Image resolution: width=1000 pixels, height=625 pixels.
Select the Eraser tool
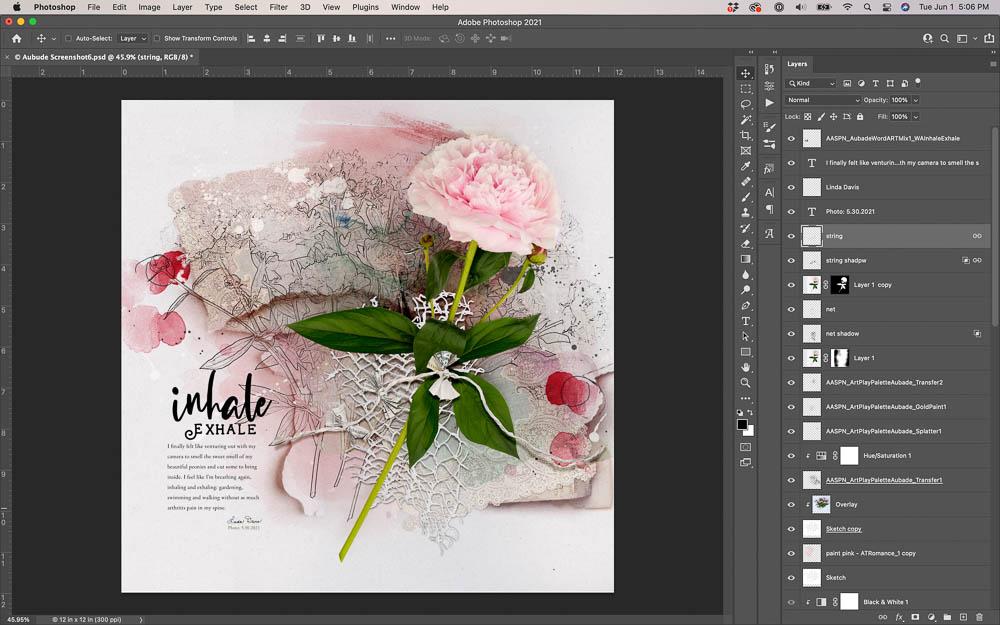click(746, 244)
